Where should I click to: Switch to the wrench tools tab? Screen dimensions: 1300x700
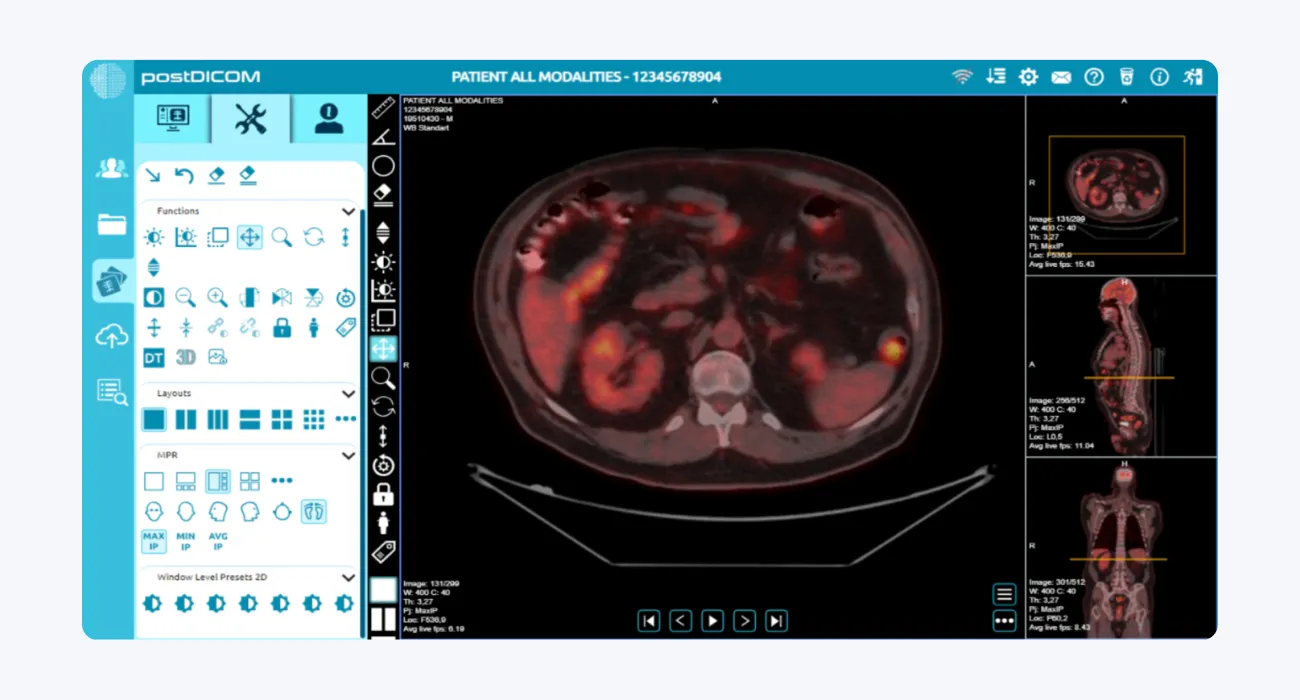coord(251,117)
